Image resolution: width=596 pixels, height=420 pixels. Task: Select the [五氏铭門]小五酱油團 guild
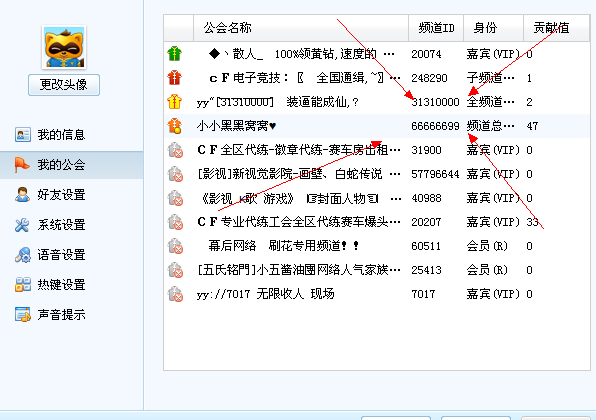(299, 270)
